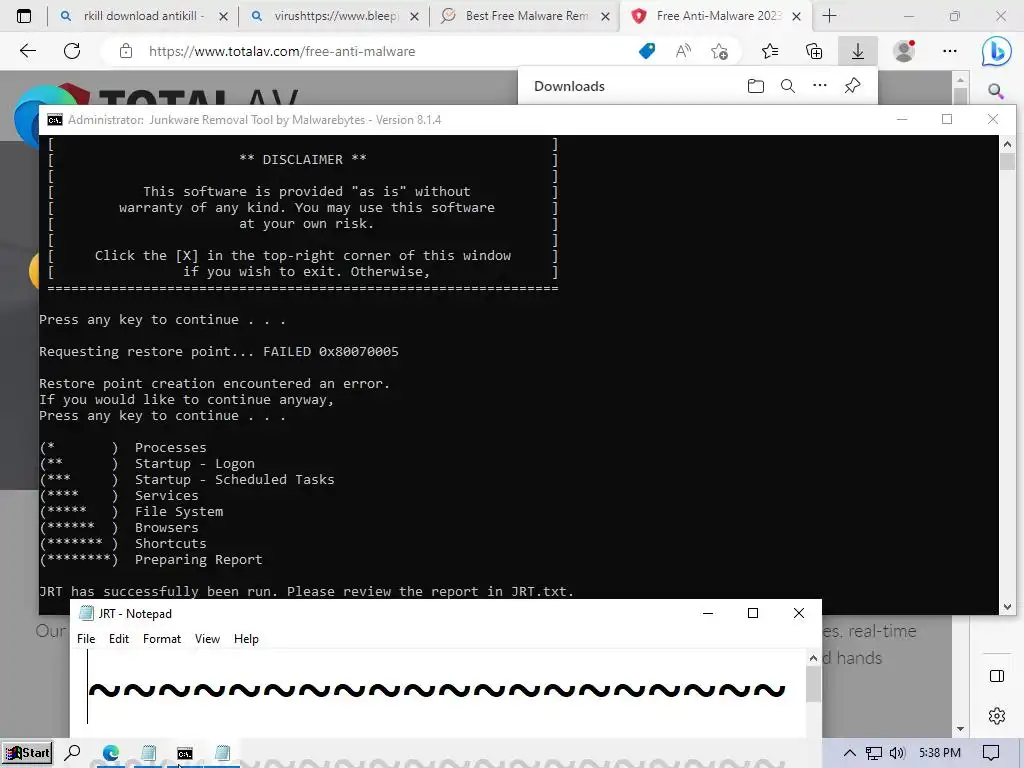Image resolution: width=1024 pixels, height=768 pixels.
Task: Open the Favorites list icon
Action: click(770, 51)
